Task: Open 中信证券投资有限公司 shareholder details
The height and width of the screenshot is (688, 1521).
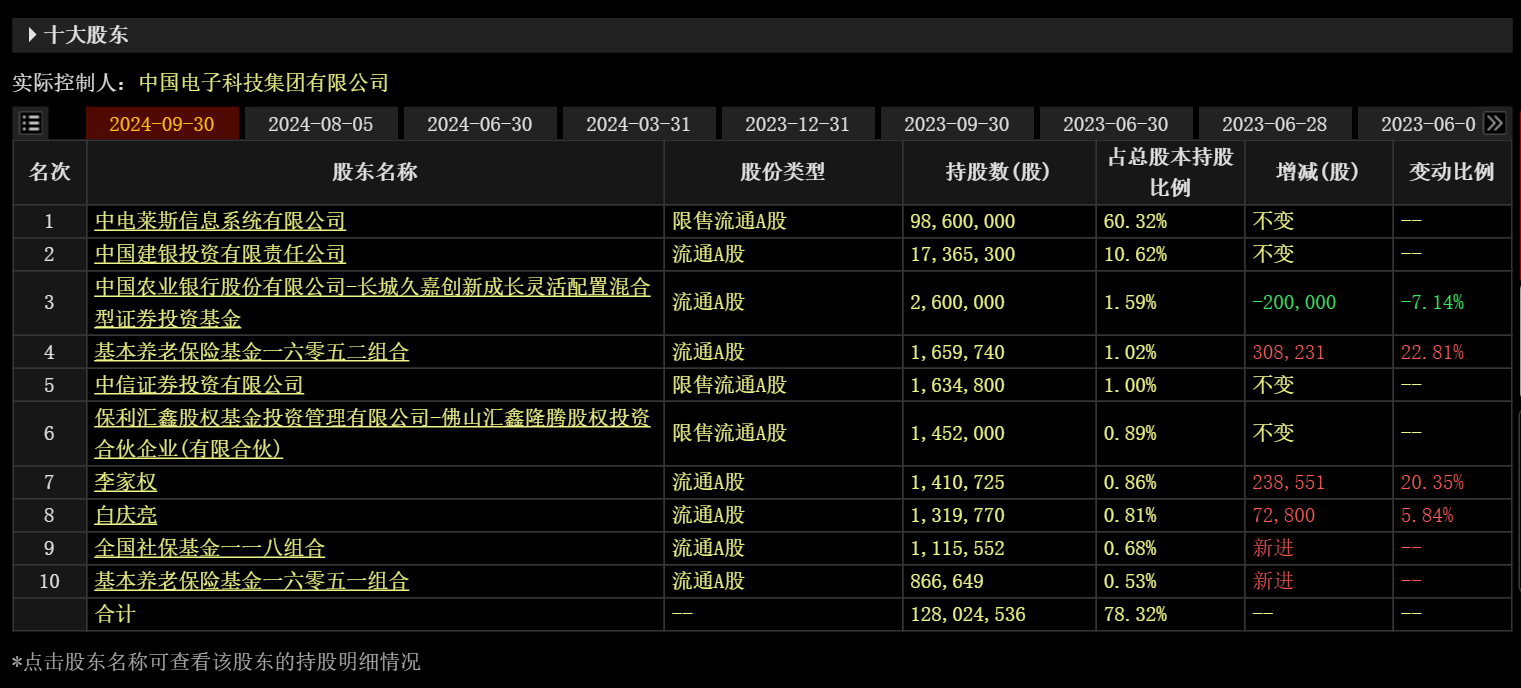Action: click(199, 385)
